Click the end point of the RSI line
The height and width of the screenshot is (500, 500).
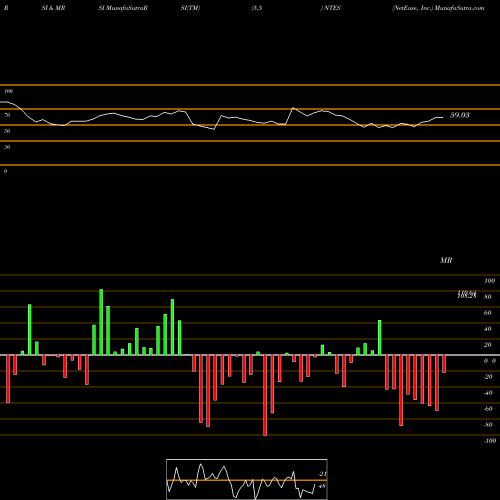click(x=443, y=117)
